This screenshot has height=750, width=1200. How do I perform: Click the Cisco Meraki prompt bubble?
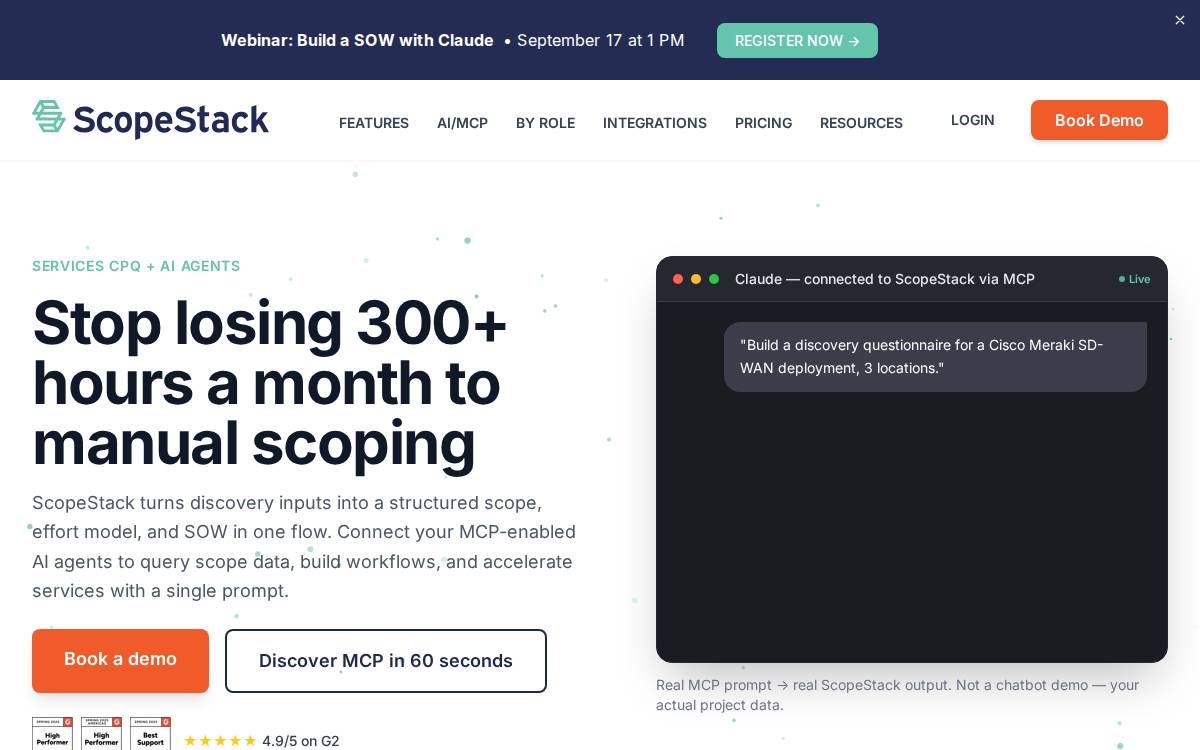[x=935, y=357]
